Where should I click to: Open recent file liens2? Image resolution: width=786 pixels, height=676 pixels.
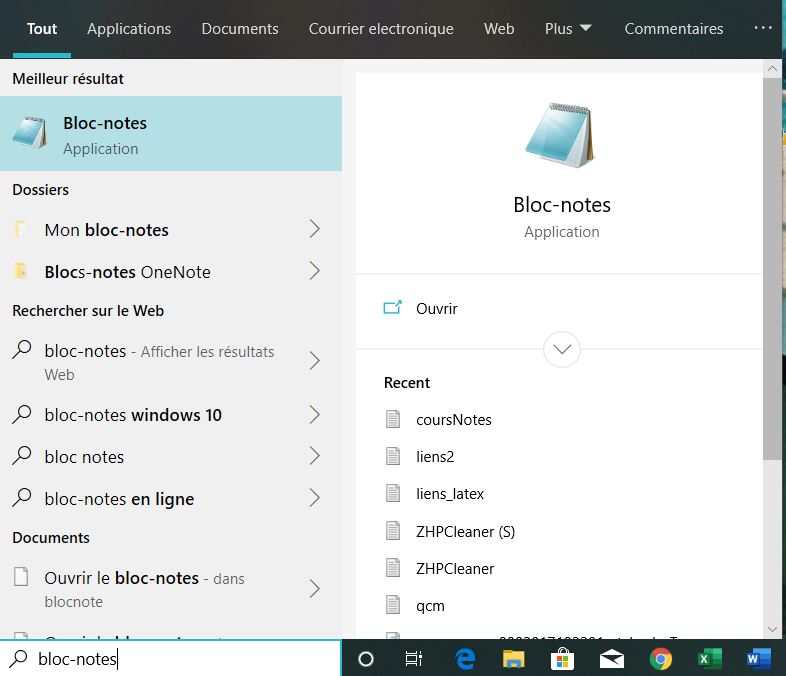click(435, 457)
